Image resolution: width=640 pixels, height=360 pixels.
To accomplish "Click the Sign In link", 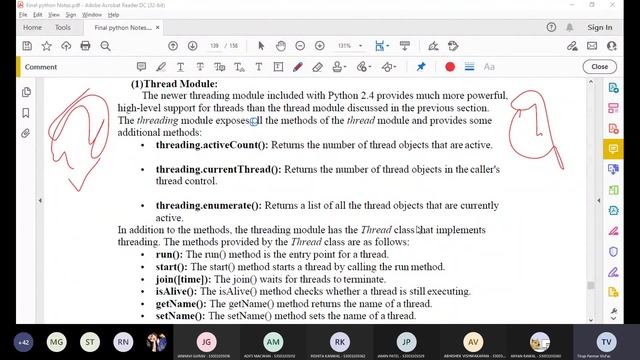I will (x=600, y=27).
